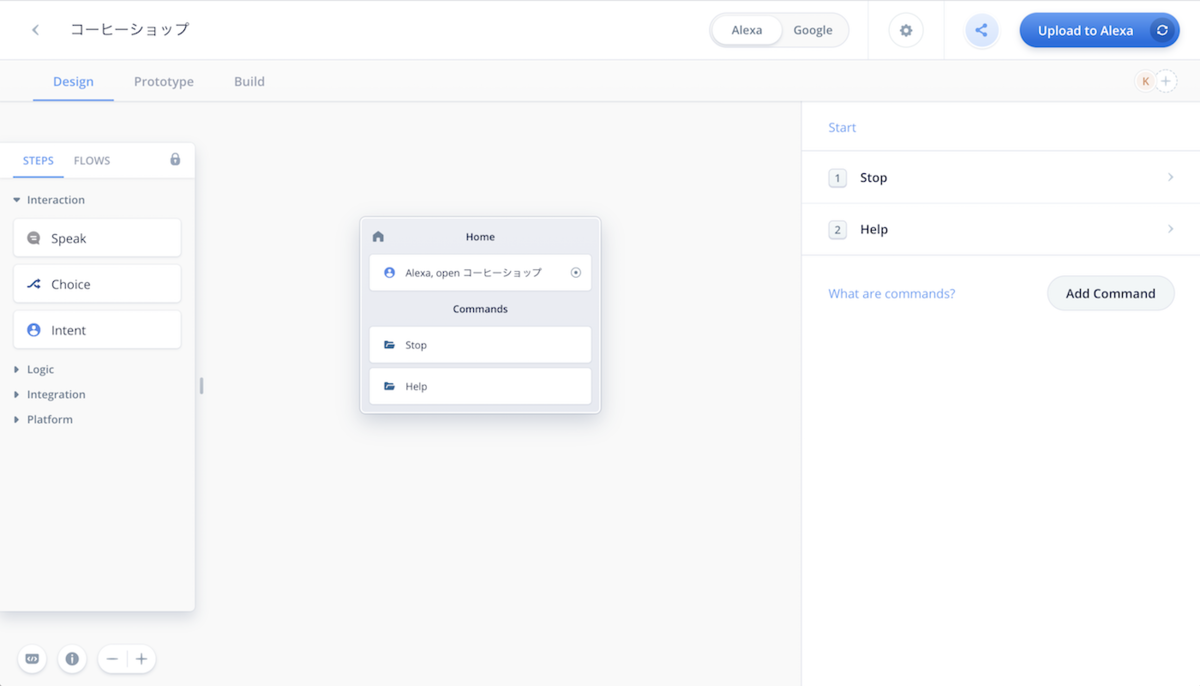The image size is (1200, 686).
Task: Click number 1 badge beside Stop
Action: point(837,178)
